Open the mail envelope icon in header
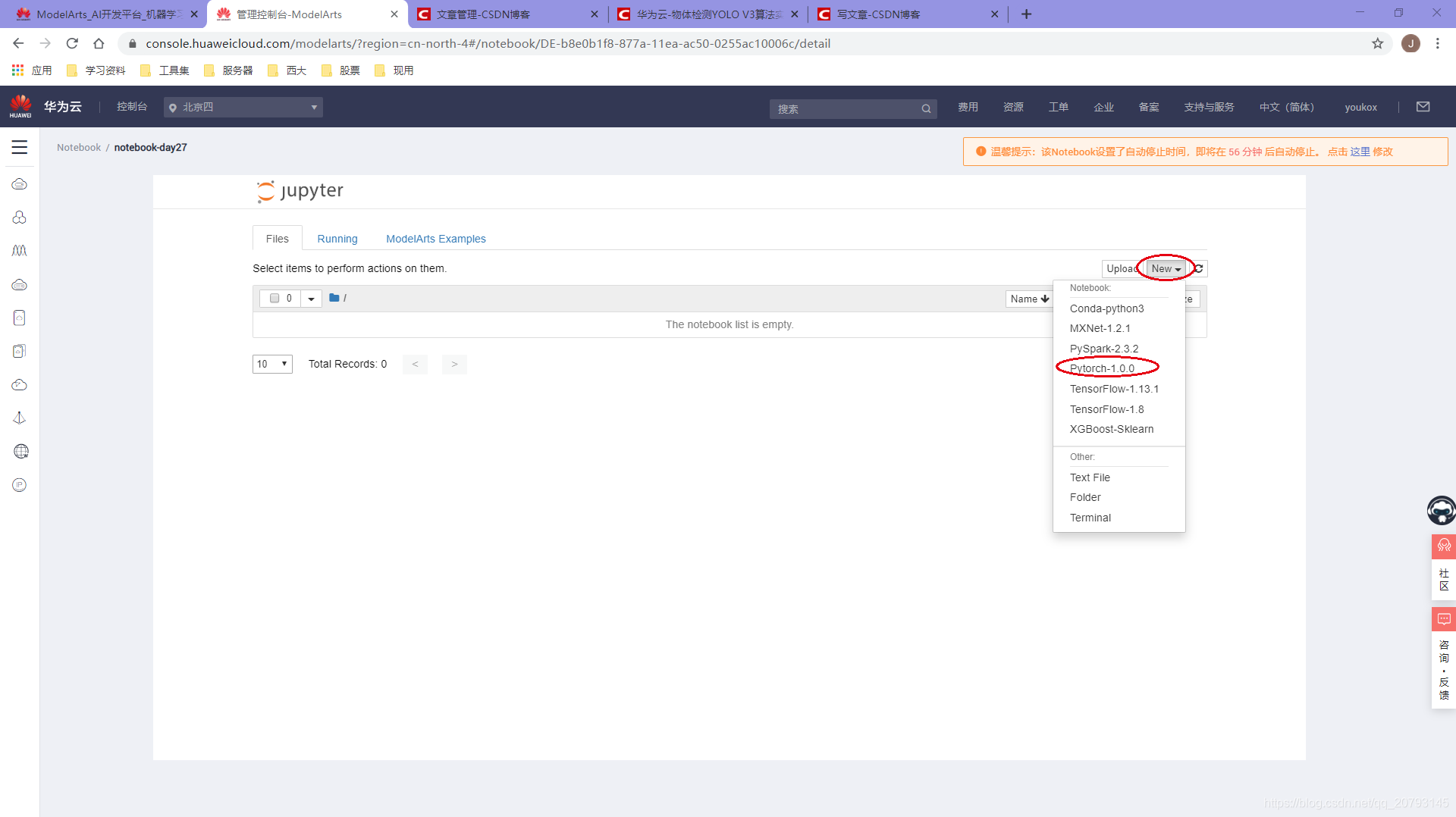Screen dimensions: 1456x817 click(x=1423, y=107)
